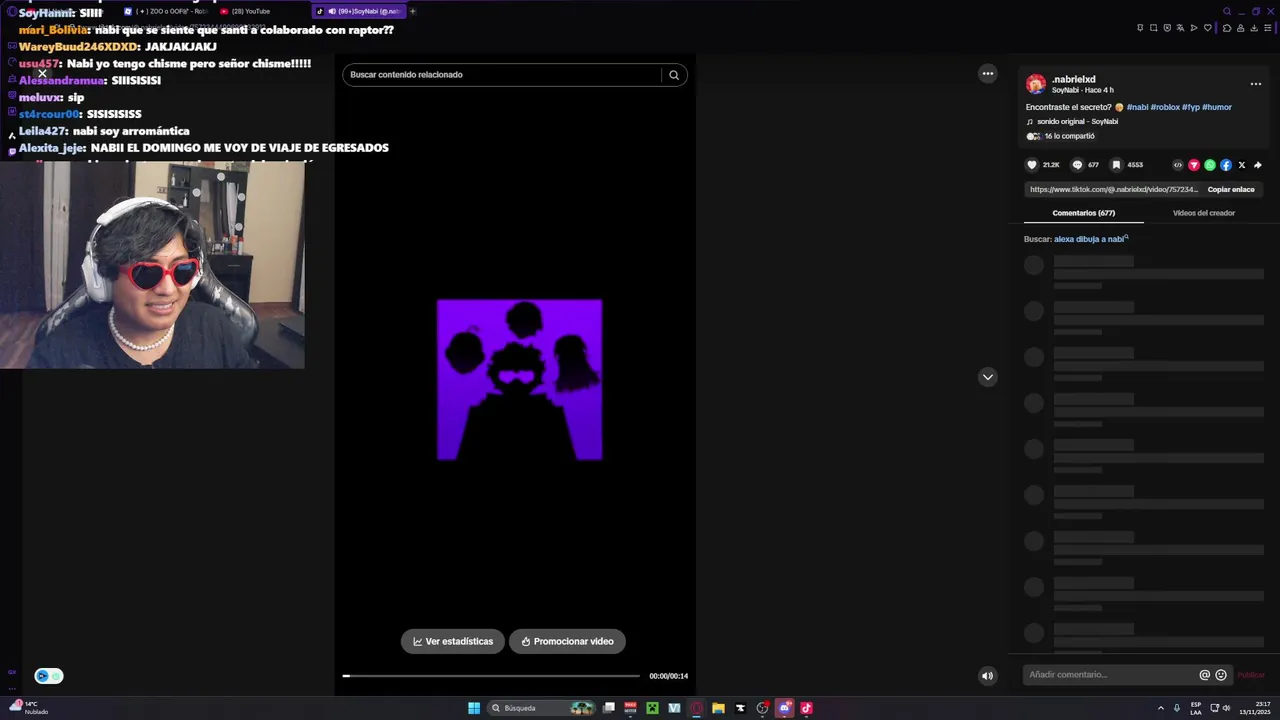Image resolution: width=1280 pixels, height=720 pixels.
Task: Open the Opera GX taskbar icon
Action: 696,708
